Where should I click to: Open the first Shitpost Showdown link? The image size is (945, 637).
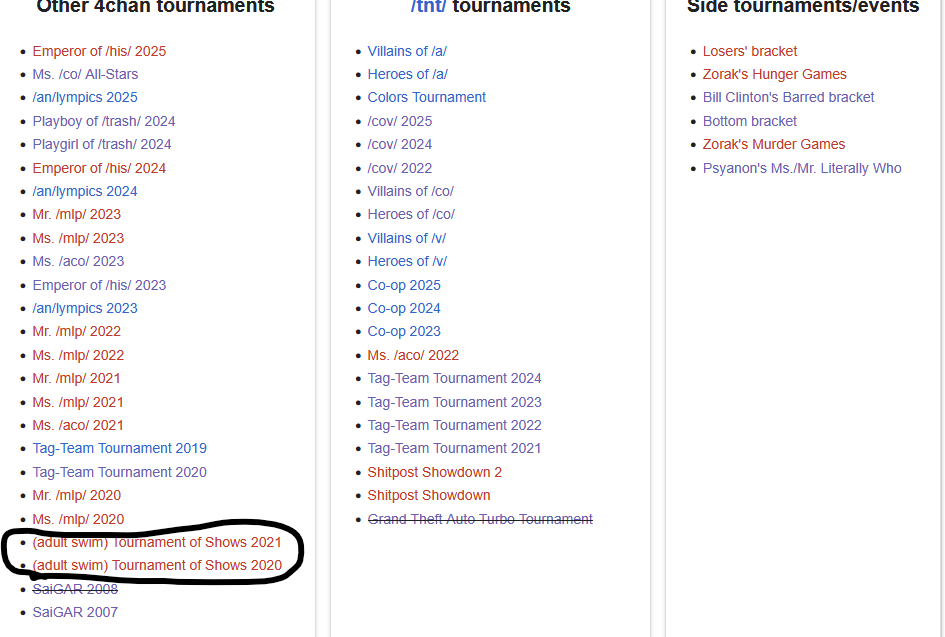coord(429,495)
